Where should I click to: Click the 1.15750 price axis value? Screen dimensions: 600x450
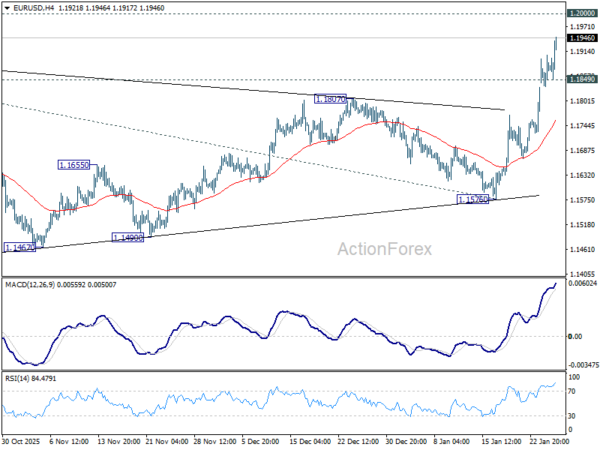[582, 200]
